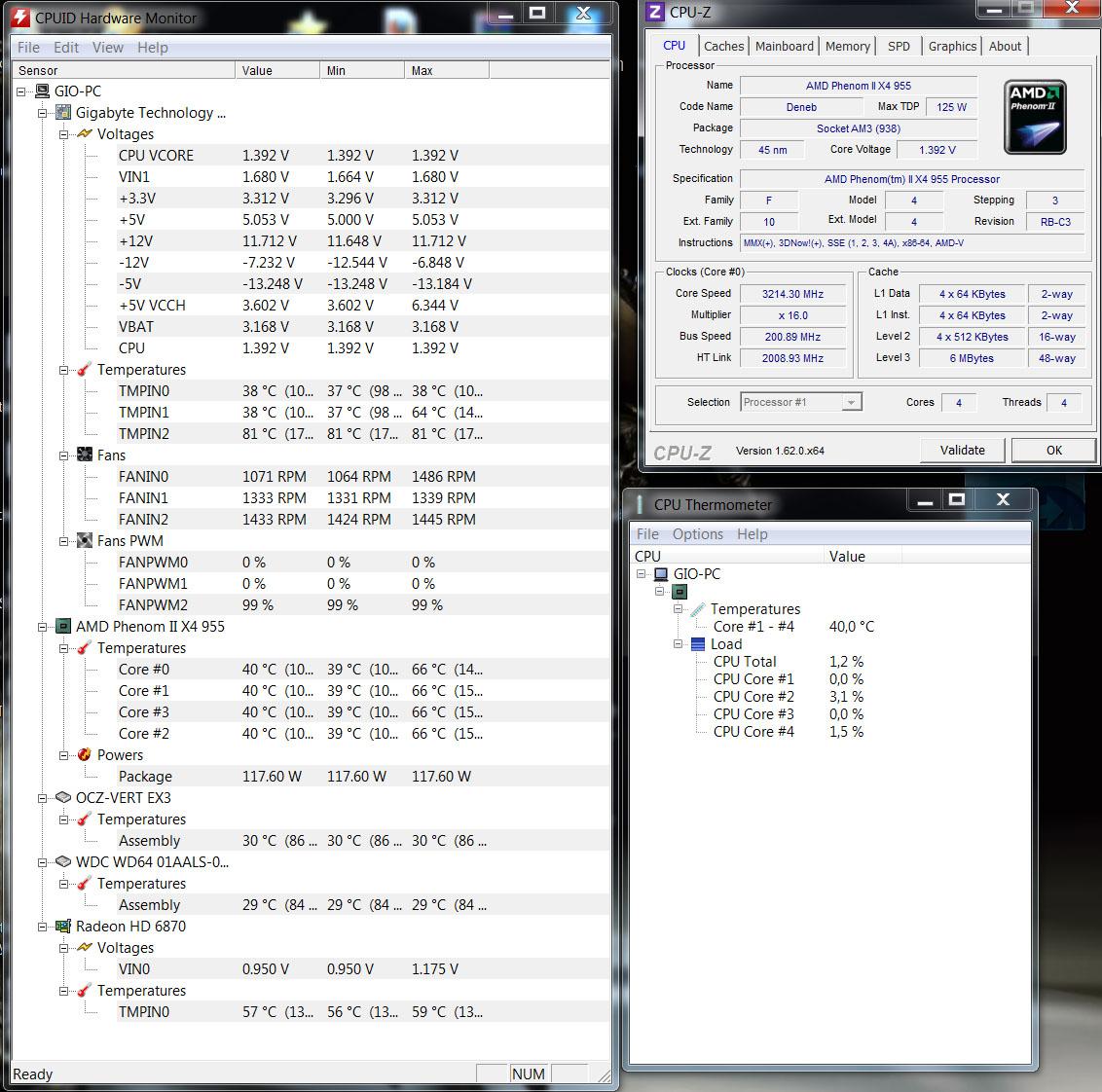Open the About tab in CPU-Z
1102x1092 pixels.
coord(1005,46)
